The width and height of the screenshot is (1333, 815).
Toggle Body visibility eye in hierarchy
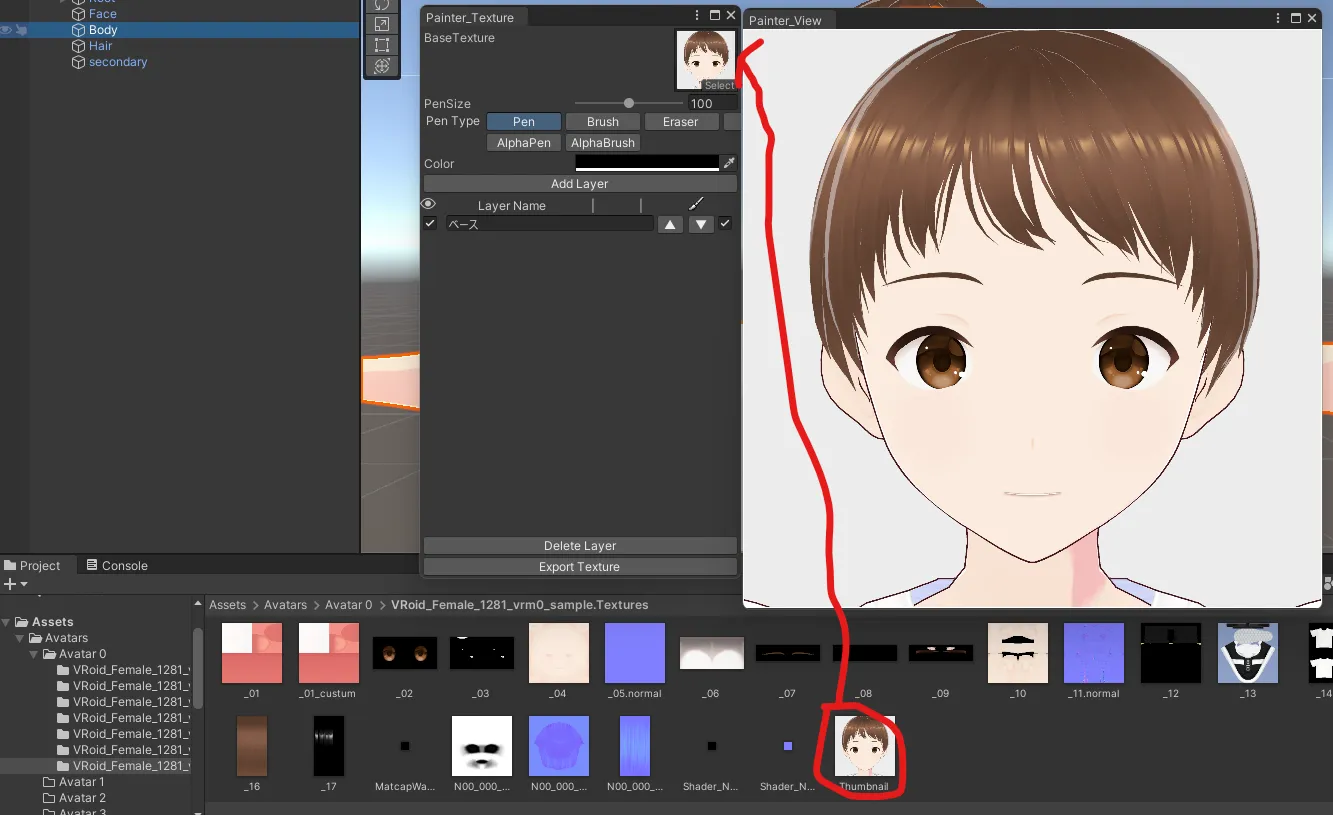pyautogui.click(x=6, y=30)
